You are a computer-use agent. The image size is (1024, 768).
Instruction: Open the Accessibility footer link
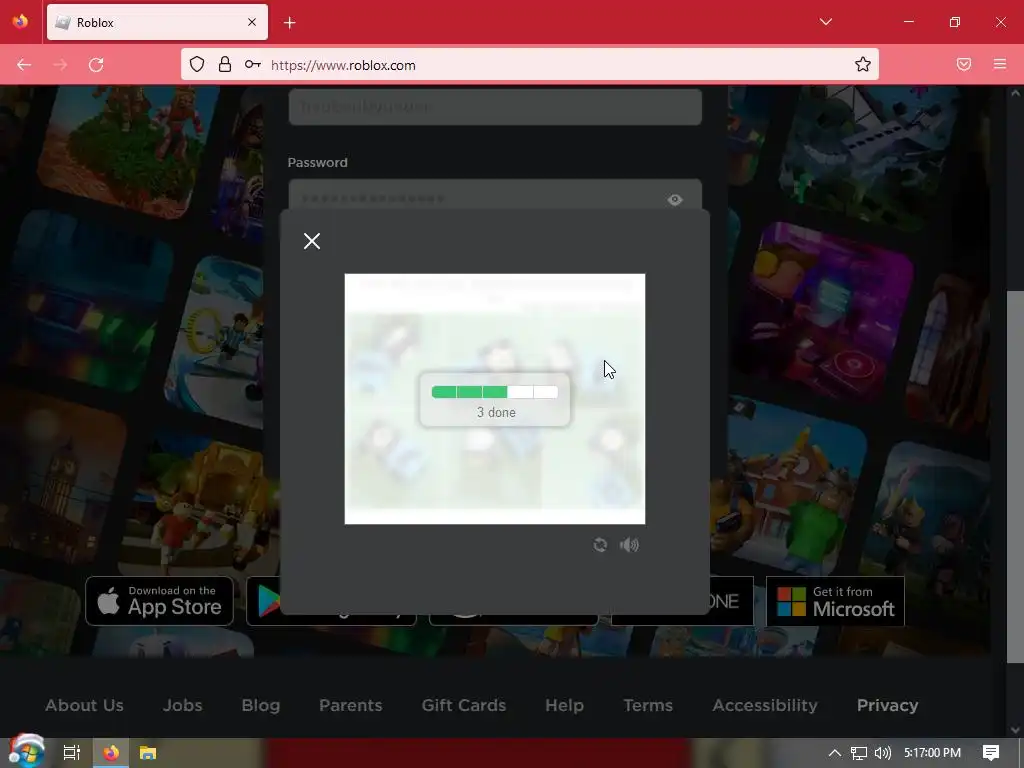765,705
